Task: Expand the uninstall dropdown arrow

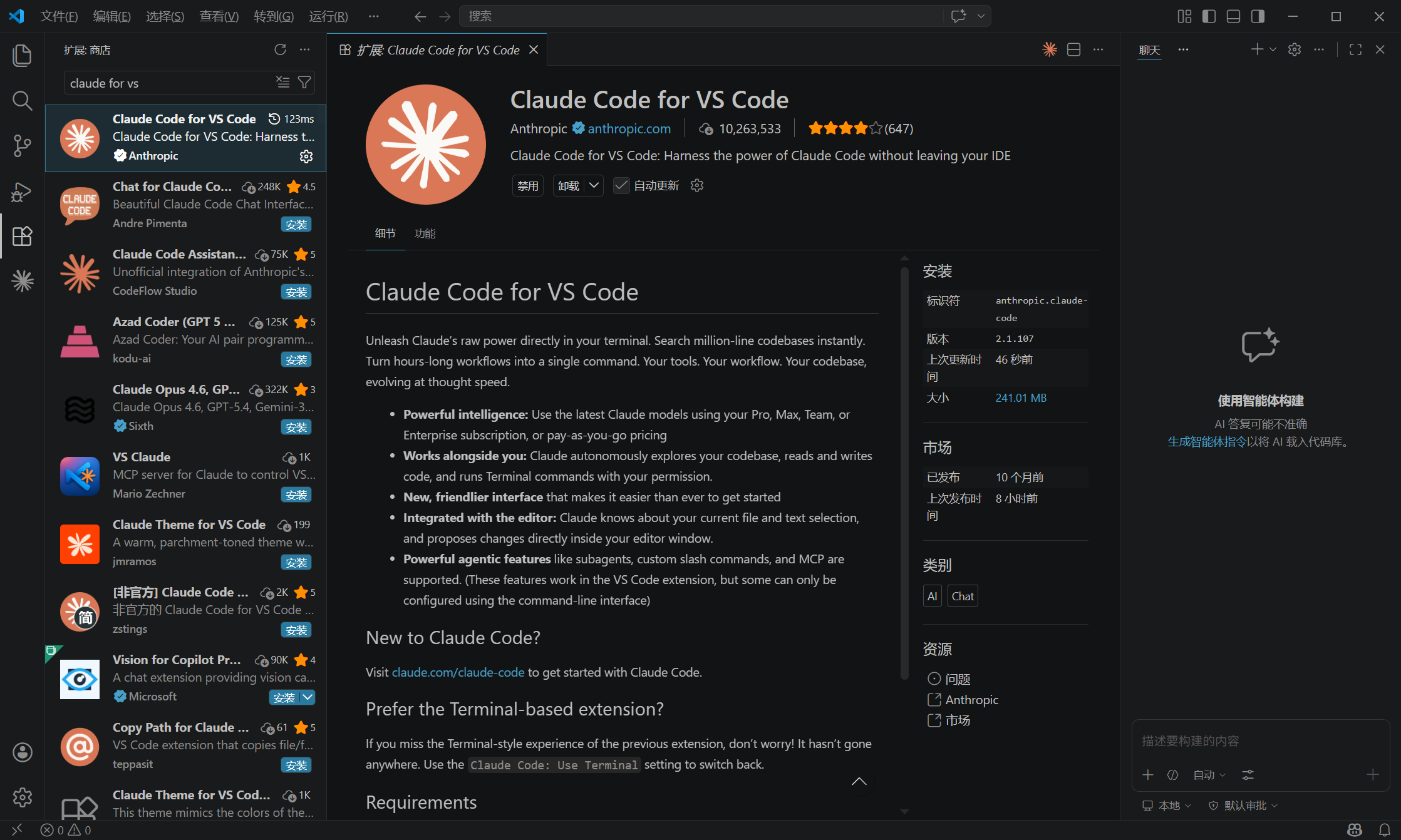Action: click(594, 185)
